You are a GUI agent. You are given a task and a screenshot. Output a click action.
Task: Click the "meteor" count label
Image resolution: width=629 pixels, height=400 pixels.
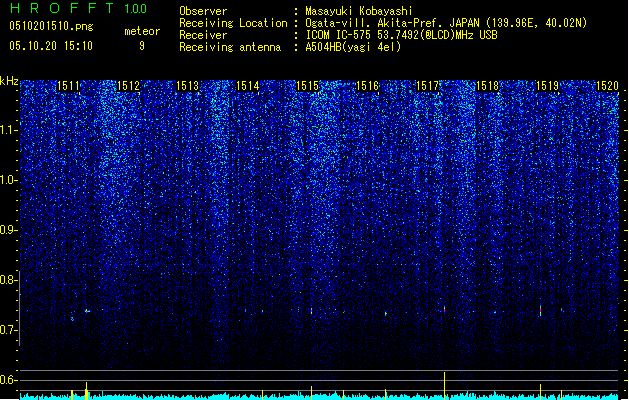pos(142,31)
